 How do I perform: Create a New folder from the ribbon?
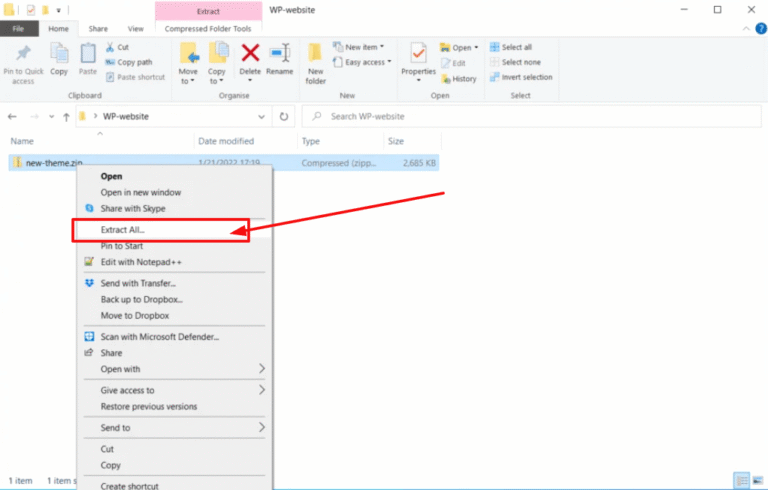point(316,62)
